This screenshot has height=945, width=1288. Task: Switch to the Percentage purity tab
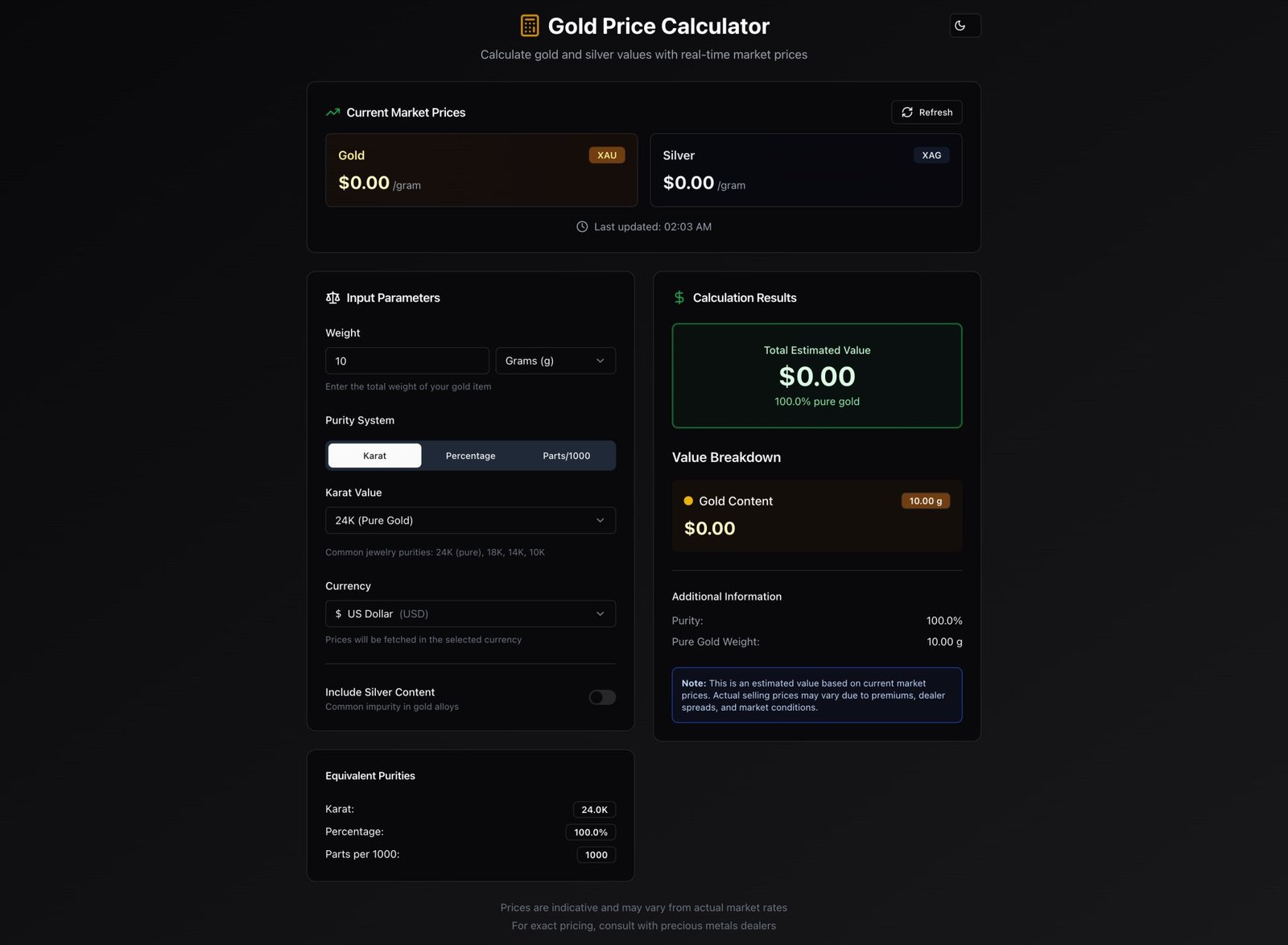point(470,456)
